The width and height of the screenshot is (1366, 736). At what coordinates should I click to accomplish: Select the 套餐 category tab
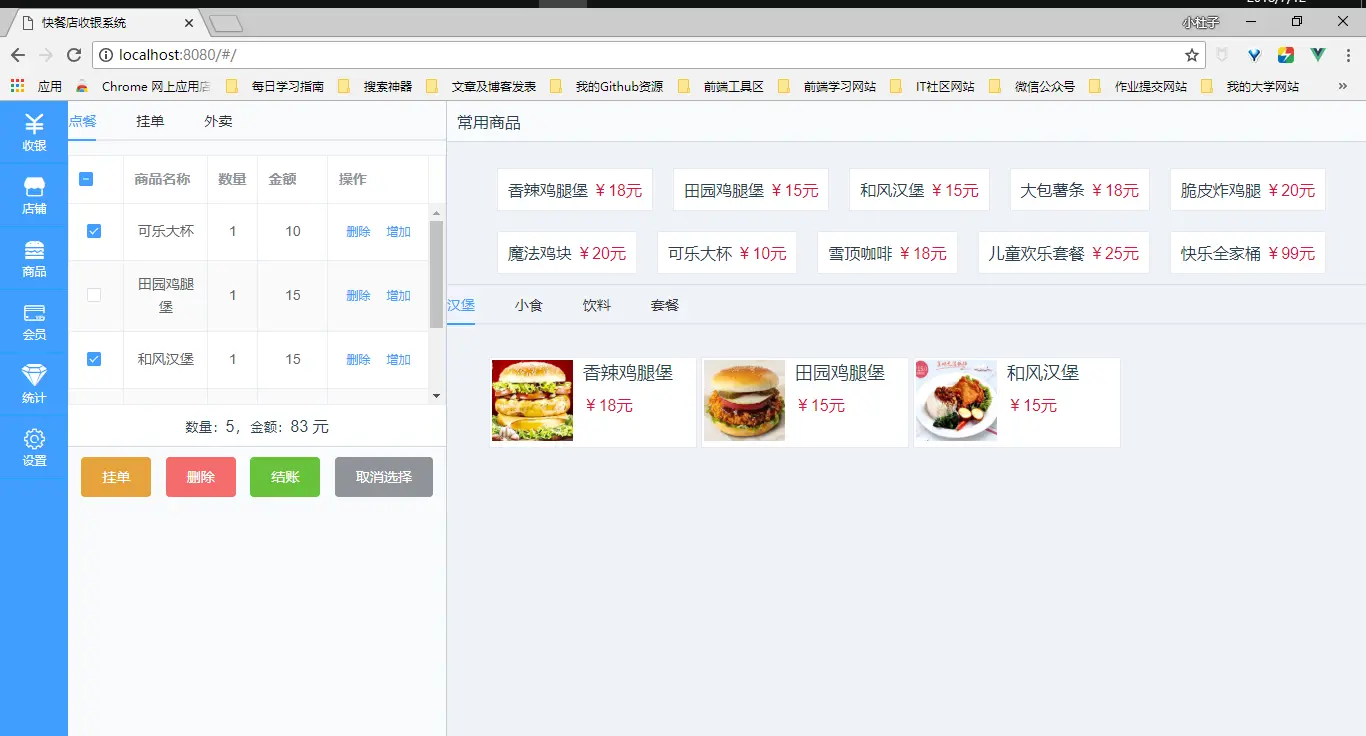[x=665, y=305]
